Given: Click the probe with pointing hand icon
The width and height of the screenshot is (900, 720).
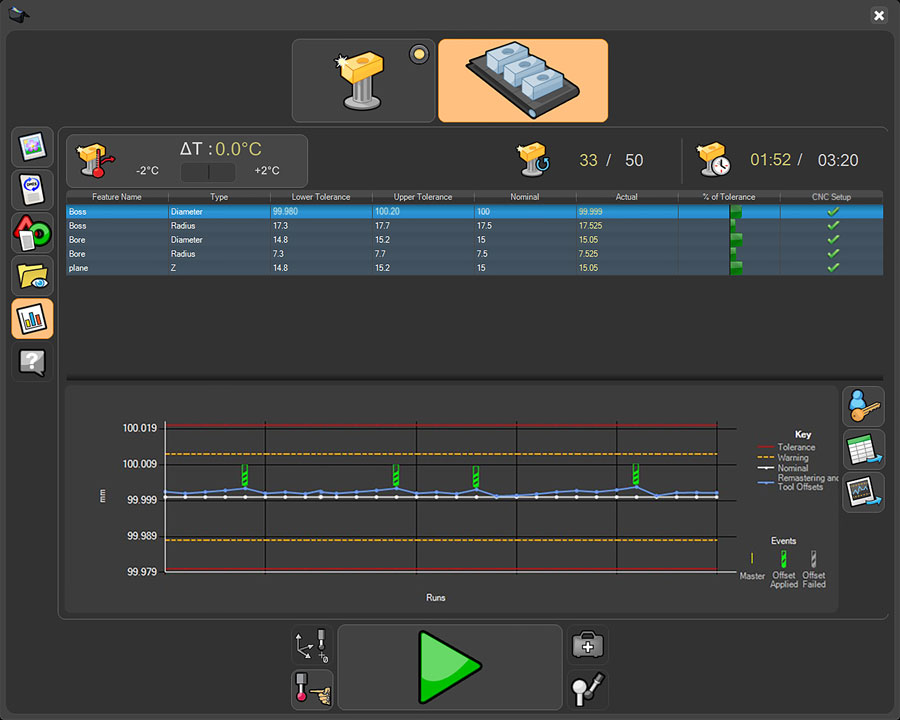Looking at the screenshot, I should click(x=311, y=689).
